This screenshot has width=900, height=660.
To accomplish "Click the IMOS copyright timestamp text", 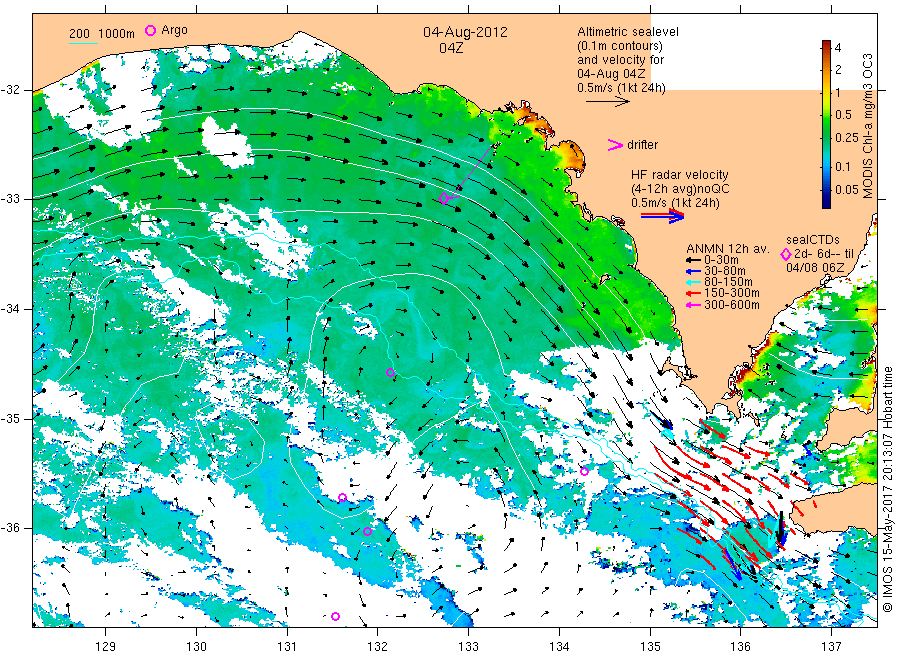I will (888, 489).
